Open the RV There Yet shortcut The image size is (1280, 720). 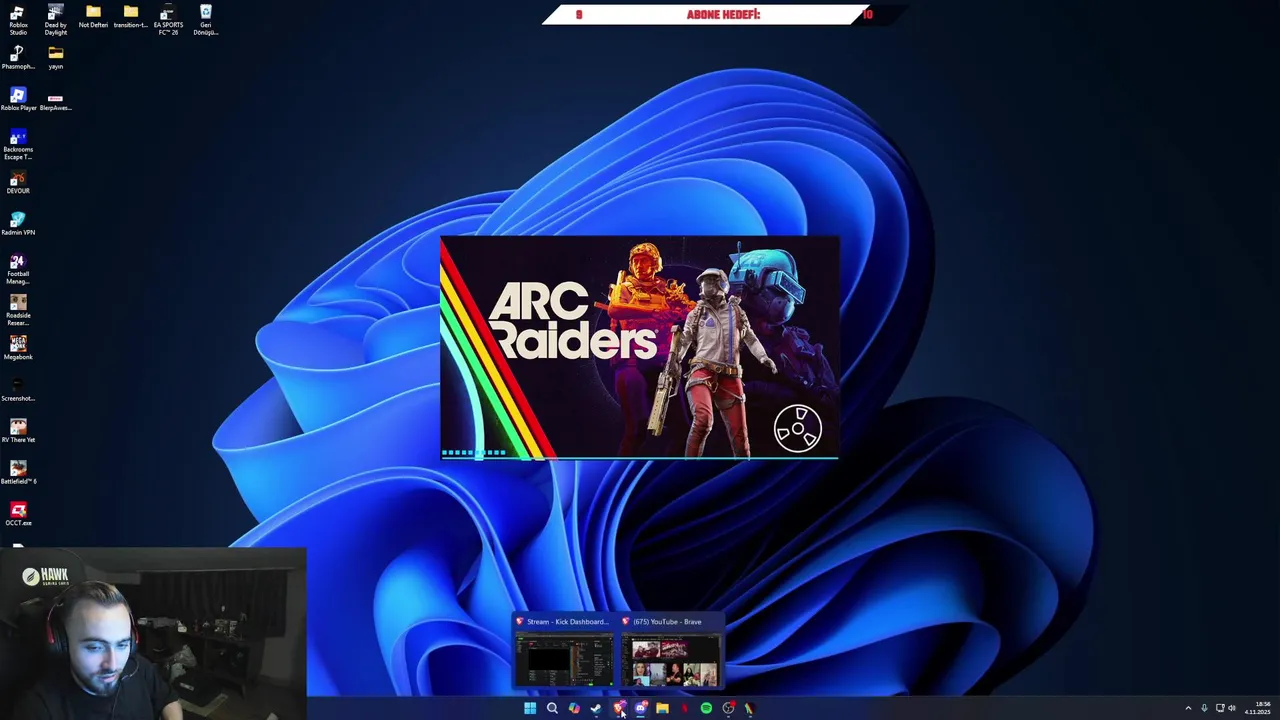pos(18,432)
